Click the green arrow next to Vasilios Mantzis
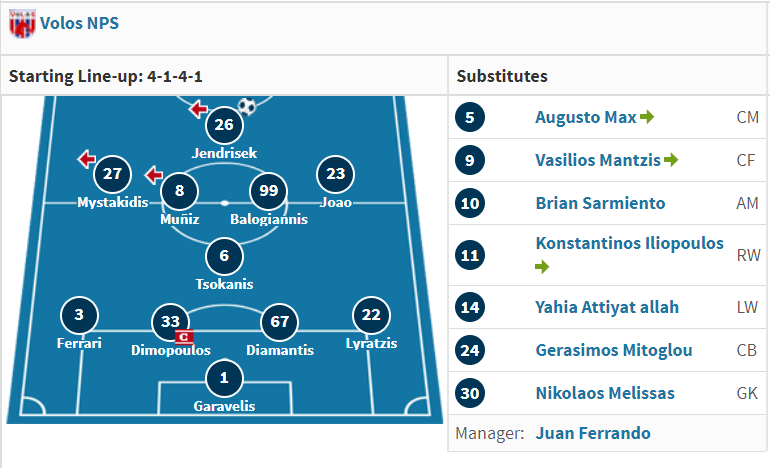 tap(671, 160)
